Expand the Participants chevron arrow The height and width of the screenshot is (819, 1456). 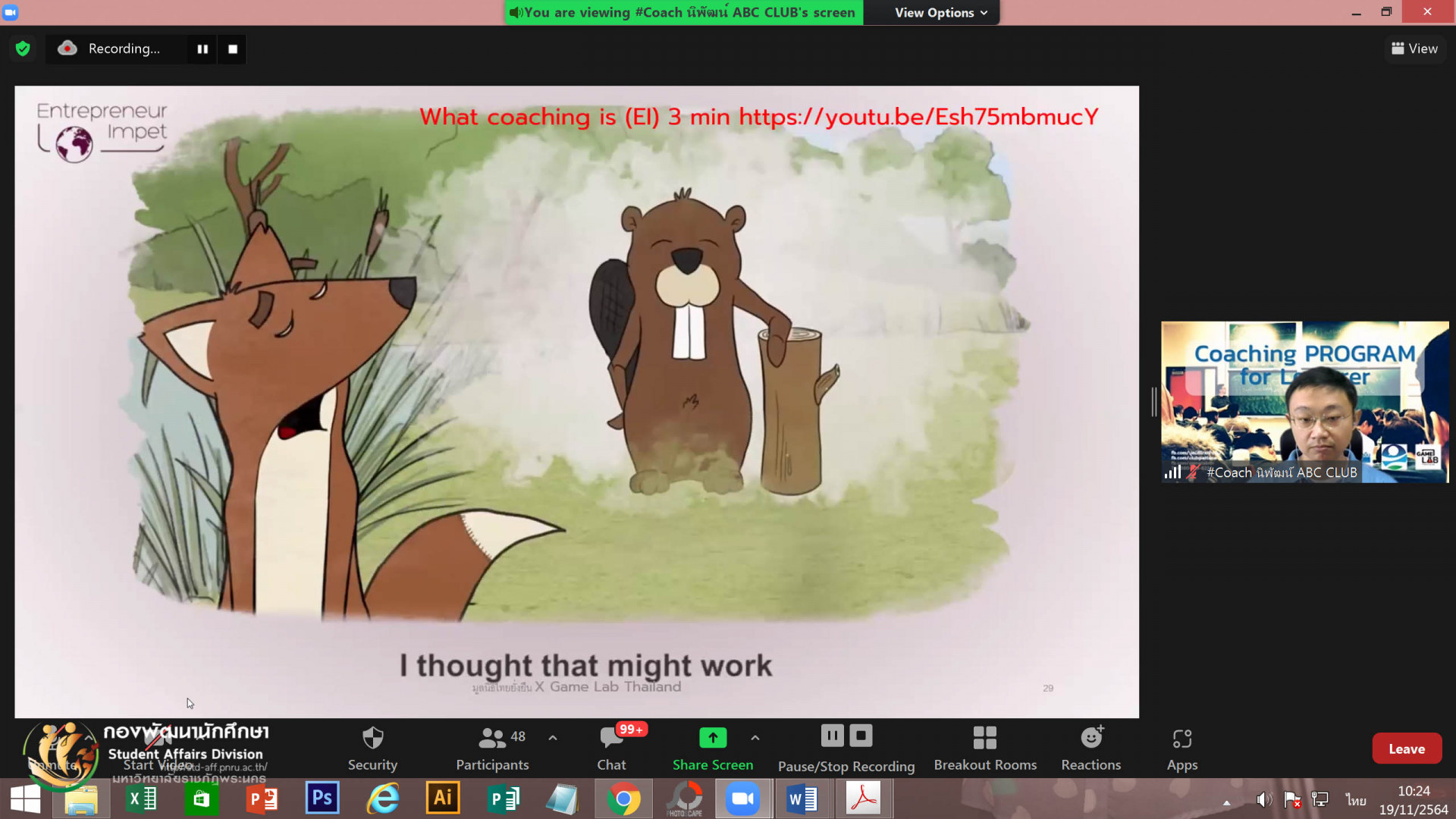point(553,738)
